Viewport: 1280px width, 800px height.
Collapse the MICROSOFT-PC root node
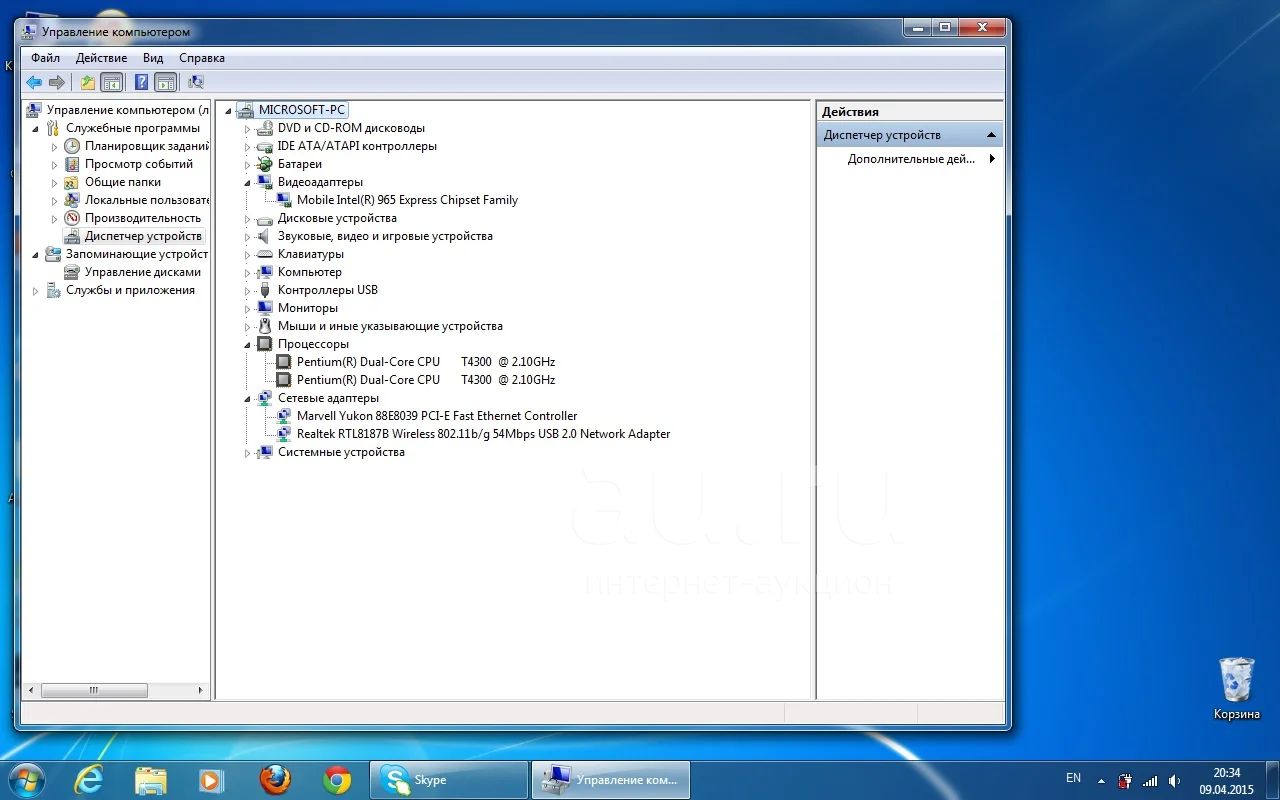229,111
